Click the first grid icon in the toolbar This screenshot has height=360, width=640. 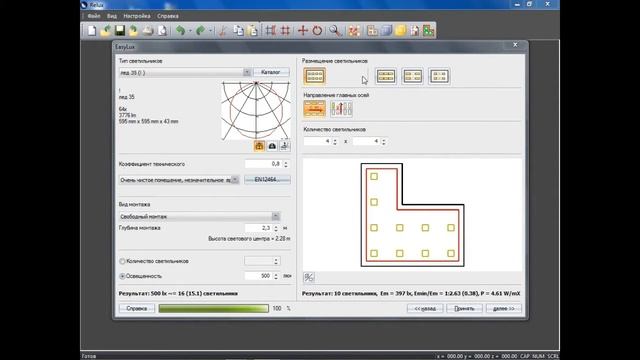click(270, 31)
